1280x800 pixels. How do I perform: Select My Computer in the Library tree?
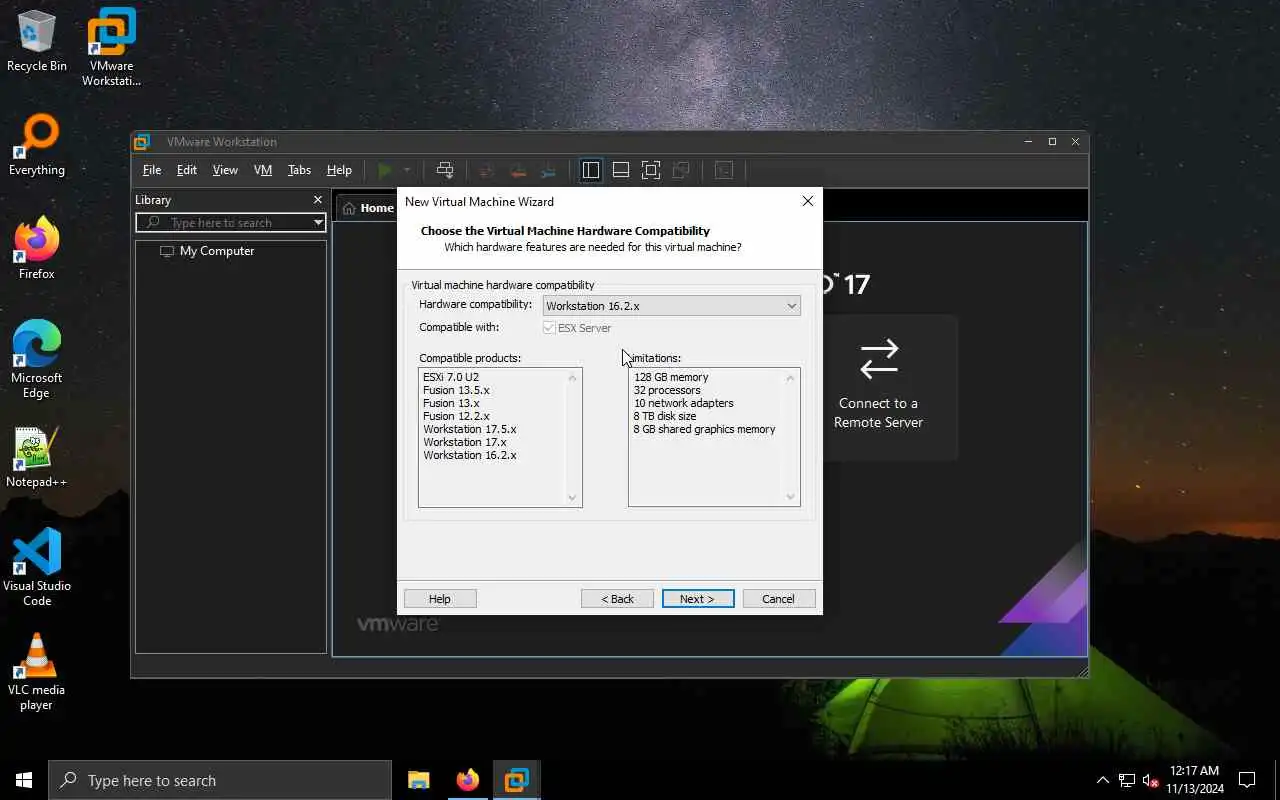[x=216, y=251]
